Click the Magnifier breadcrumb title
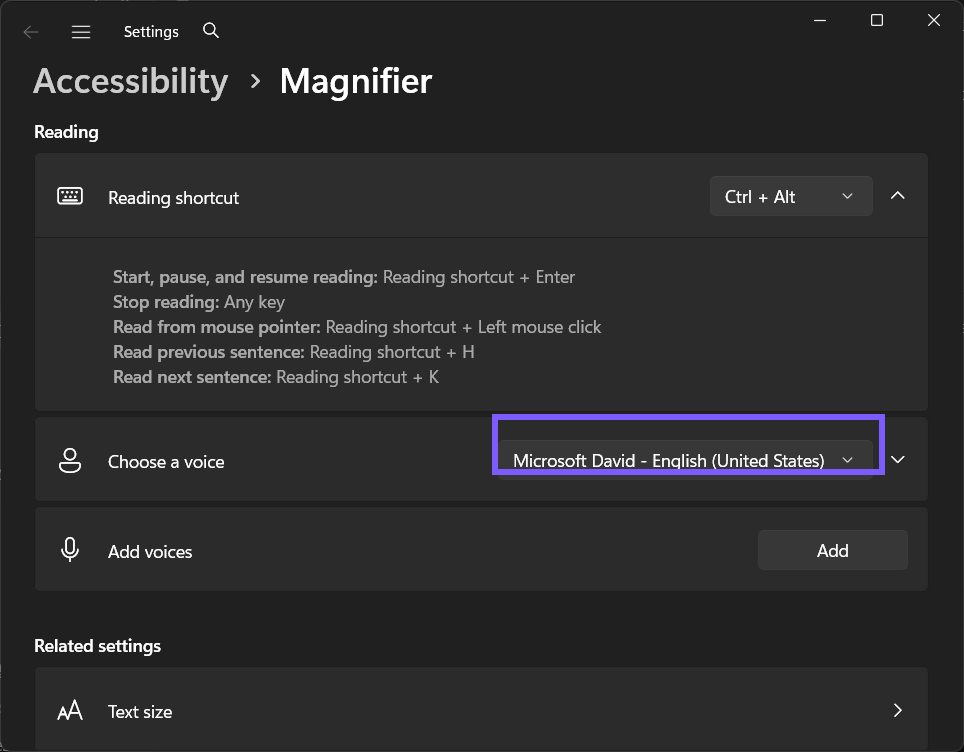Screen dimensions: 964x752 (356, 81)
